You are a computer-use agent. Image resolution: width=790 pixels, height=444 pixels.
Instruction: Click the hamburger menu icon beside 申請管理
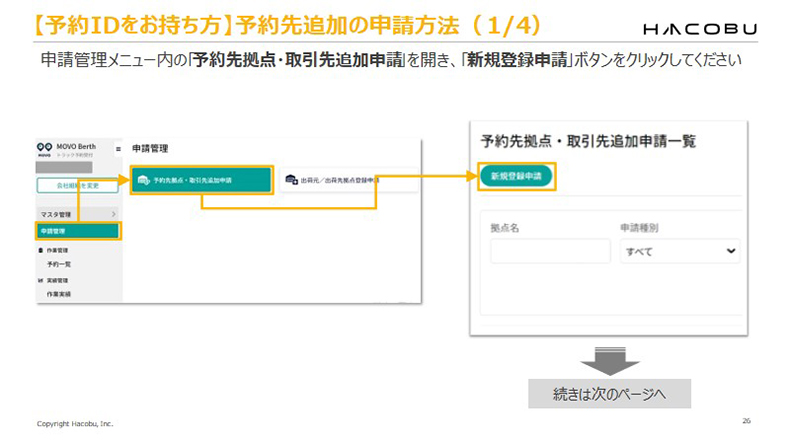point(120,148)
